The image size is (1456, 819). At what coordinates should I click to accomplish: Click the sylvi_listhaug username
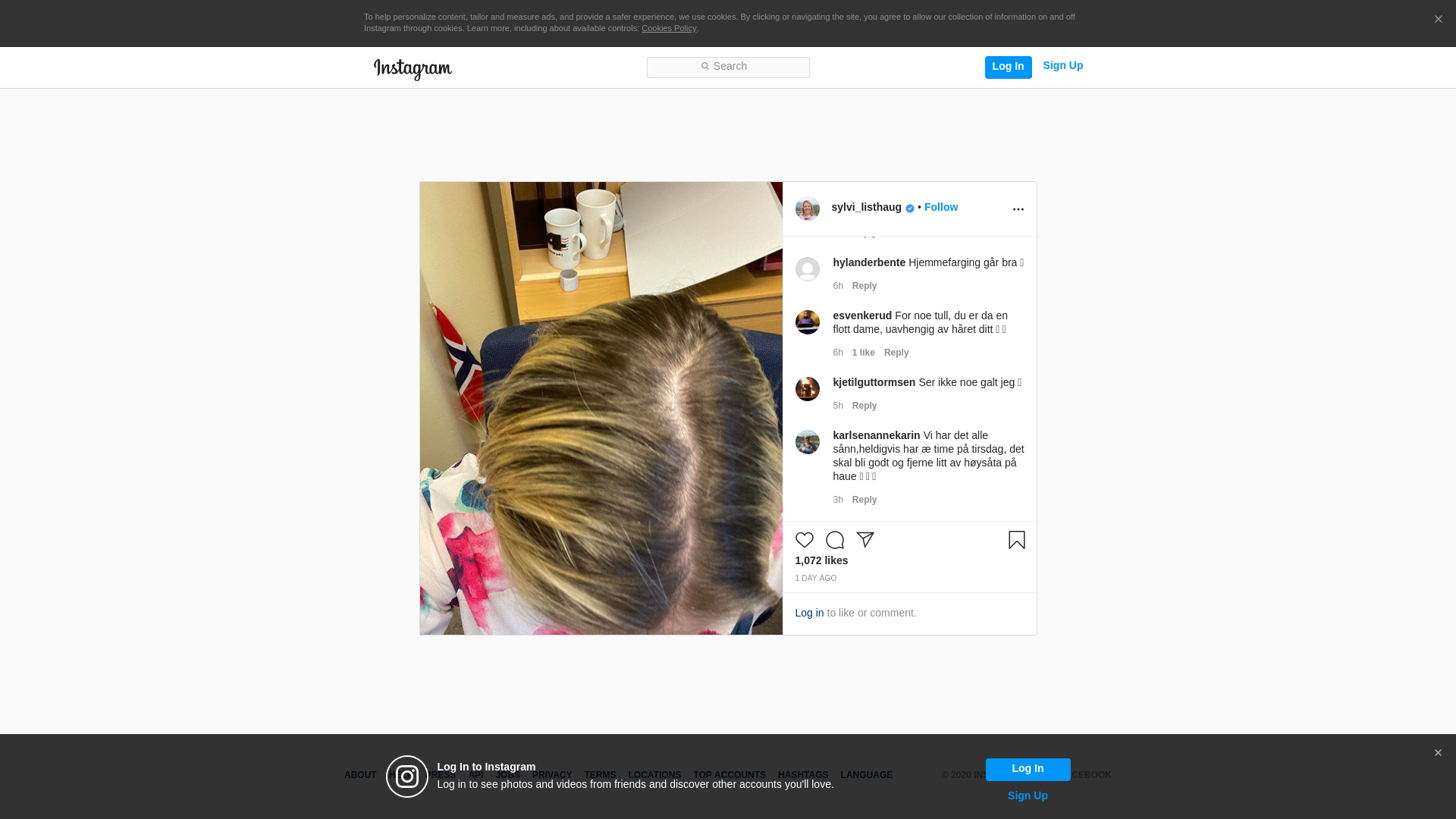pyautogui.click(x=866, y=208)
